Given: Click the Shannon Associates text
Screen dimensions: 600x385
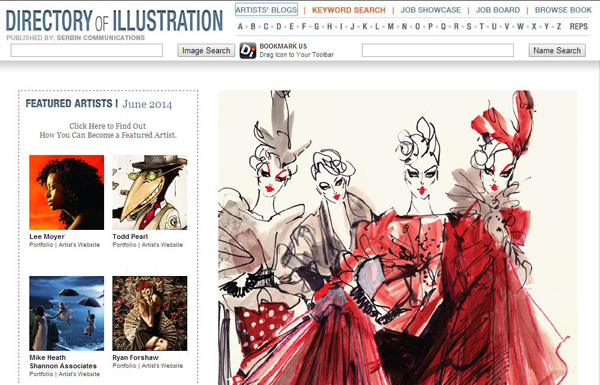Looking at the screenshot, I should (x=63, y=366).
